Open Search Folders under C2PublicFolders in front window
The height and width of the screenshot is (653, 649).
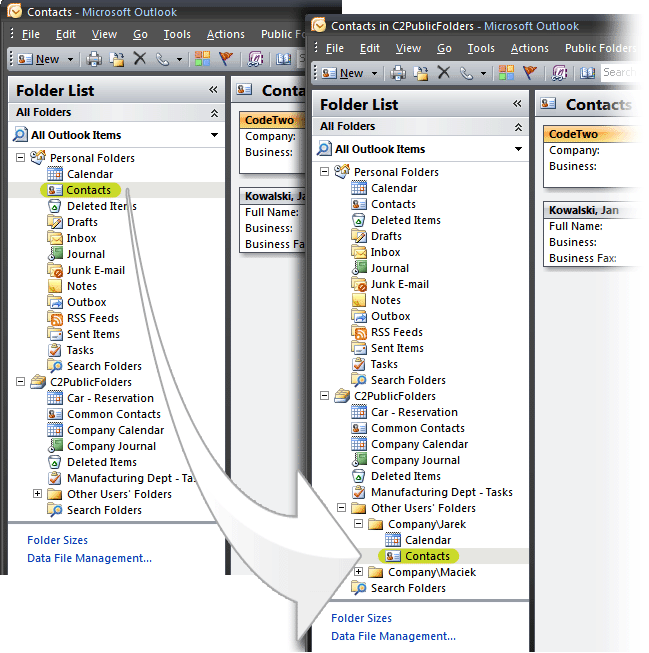coord(399,588)
